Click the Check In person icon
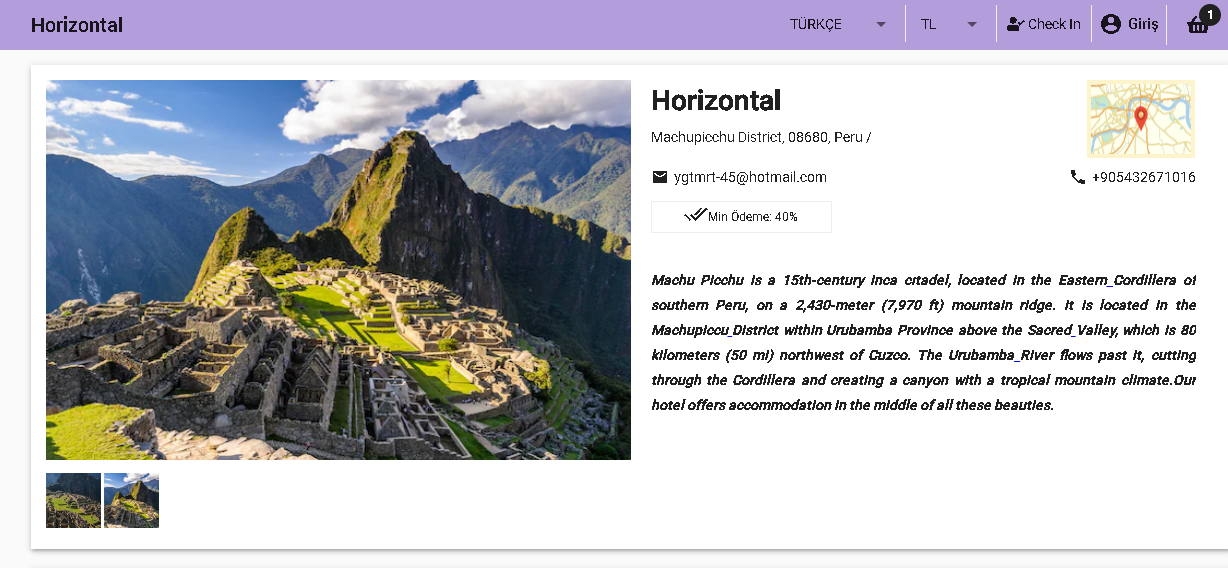The image size is (1228, 568). coord(1015,24)
